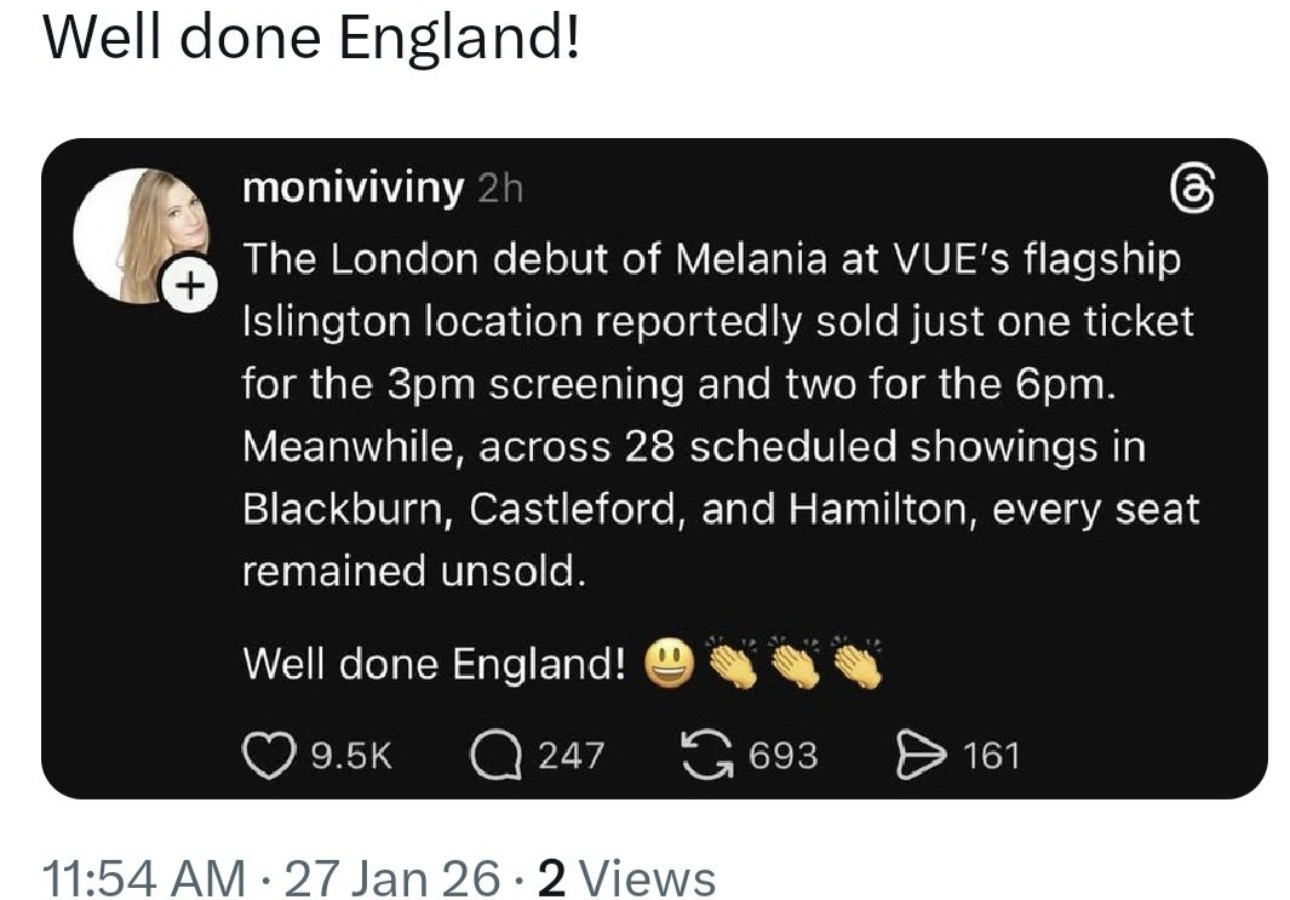The width and height of the screenshot is (1290, 900).
Task: Click the grinning face emoji
Action: [x=669, y=662]
